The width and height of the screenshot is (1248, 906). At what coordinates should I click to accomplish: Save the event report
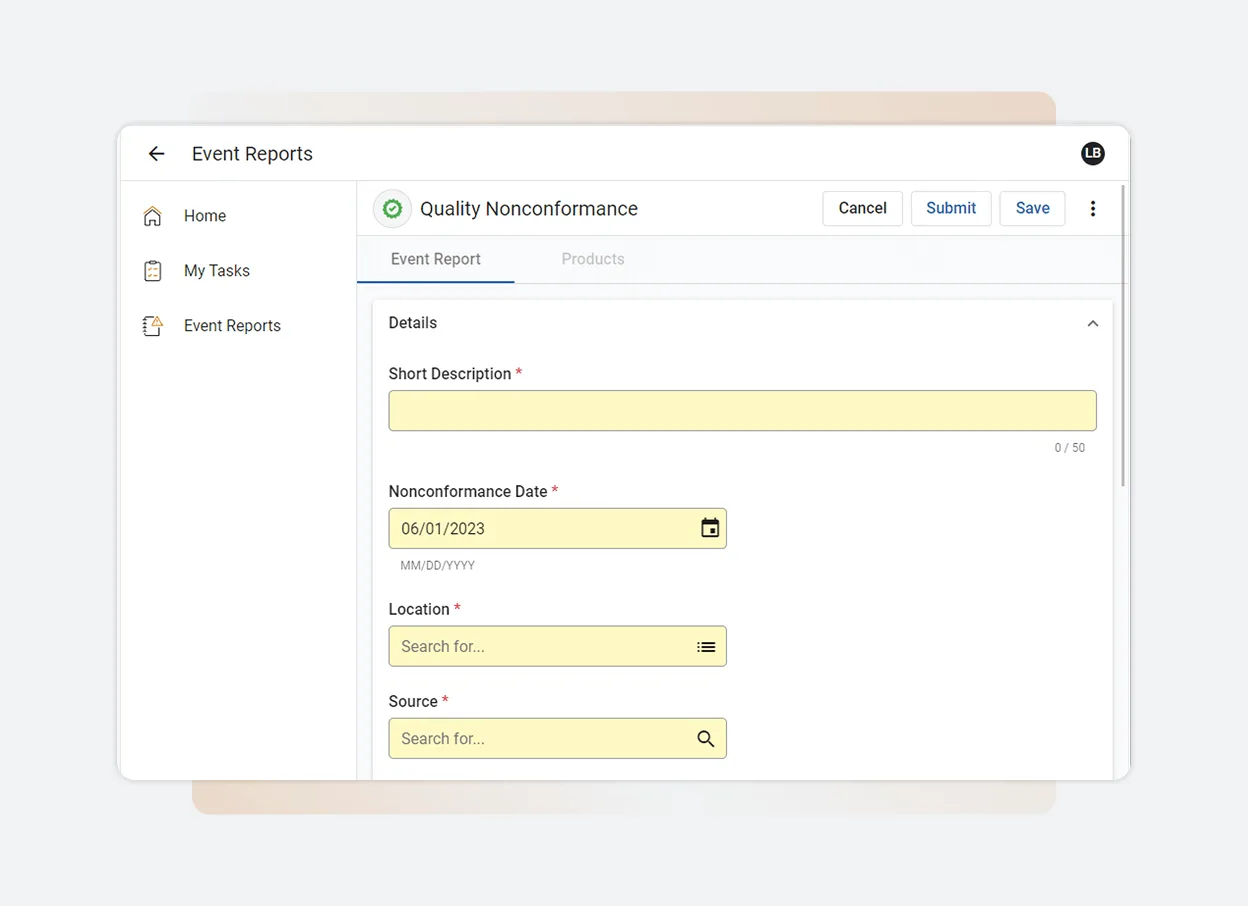1032,208
